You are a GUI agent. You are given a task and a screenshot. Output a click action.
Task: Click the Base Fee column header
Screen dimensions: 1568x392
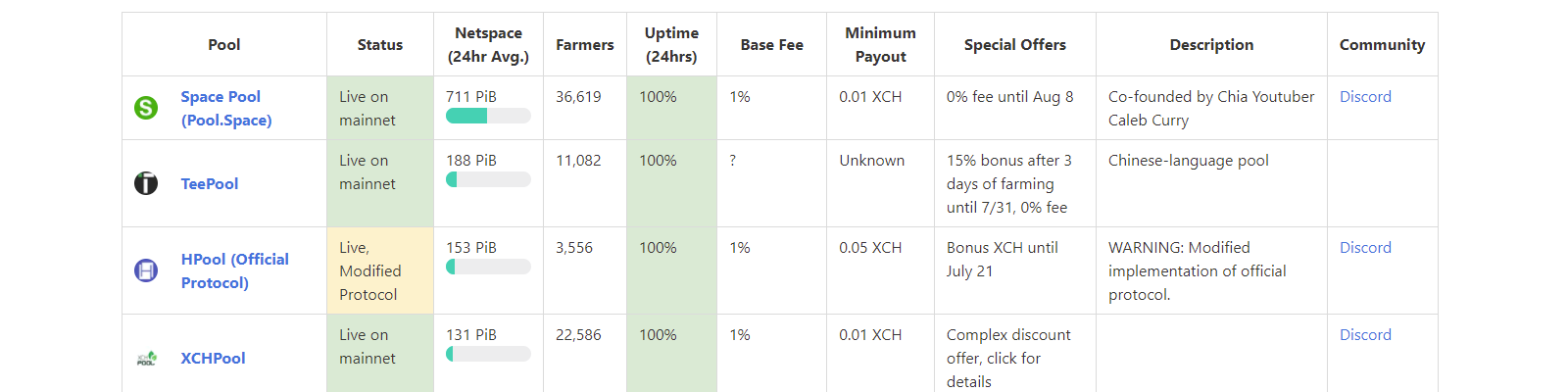[x=771, y=45]
